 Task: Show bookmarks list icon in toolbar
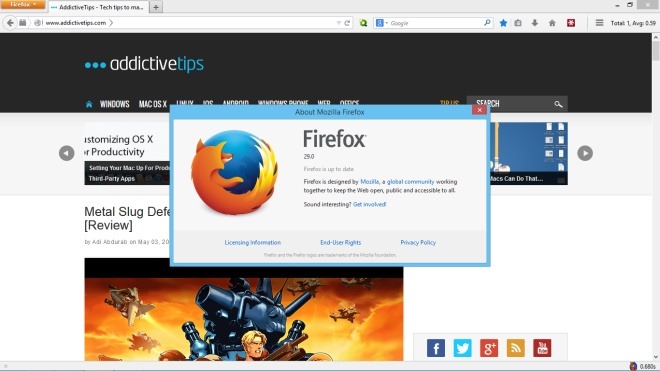pos(518,23)
